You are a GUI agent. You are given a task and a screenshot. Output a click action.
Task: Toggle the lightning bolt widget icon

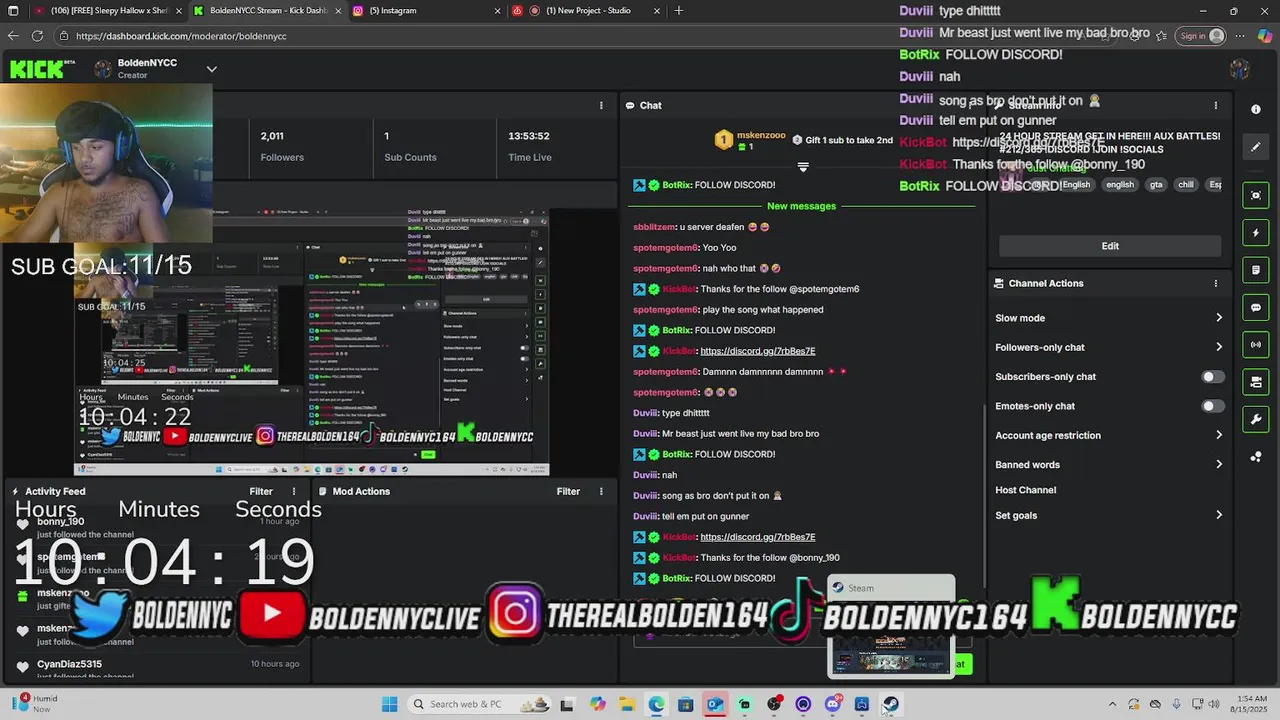tap(1256, 233)
